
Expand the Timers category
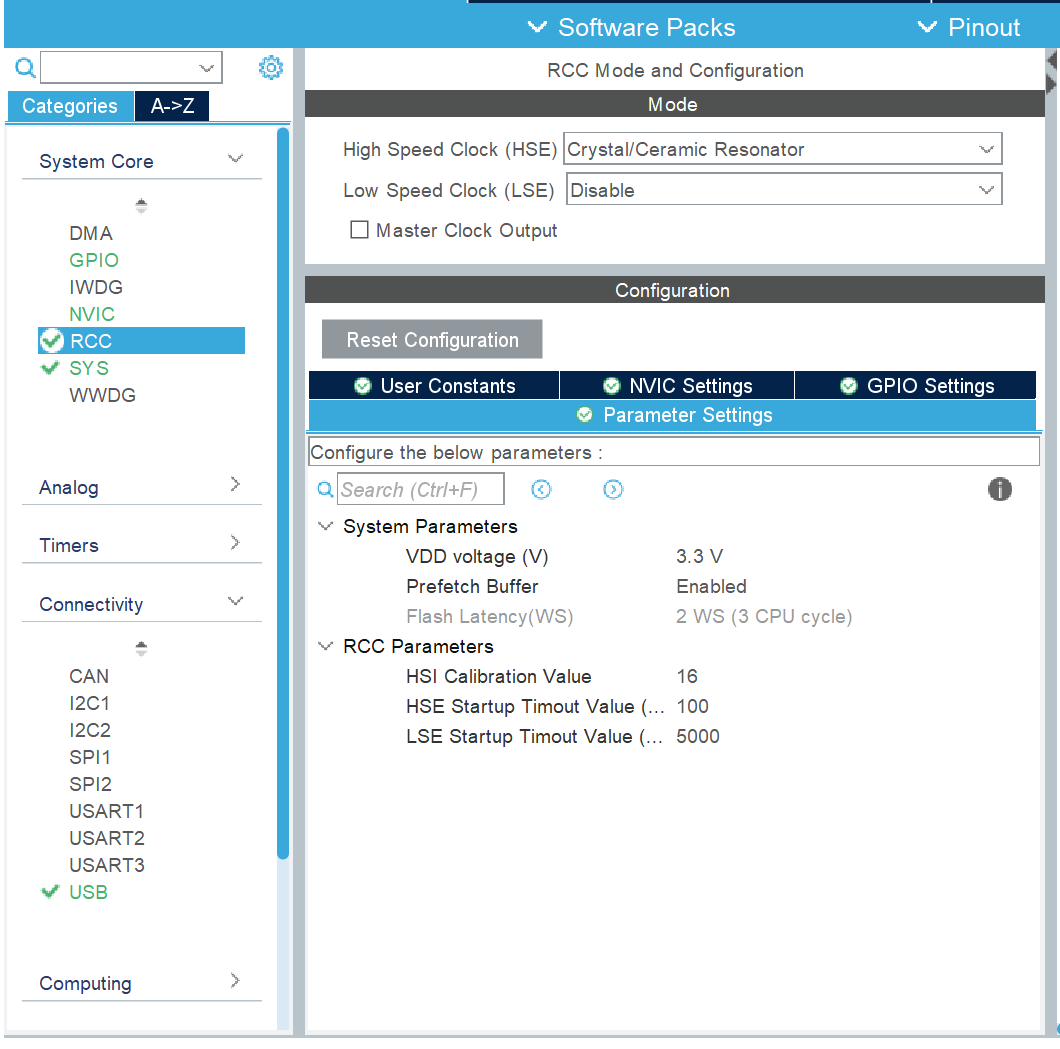point(140,545)
